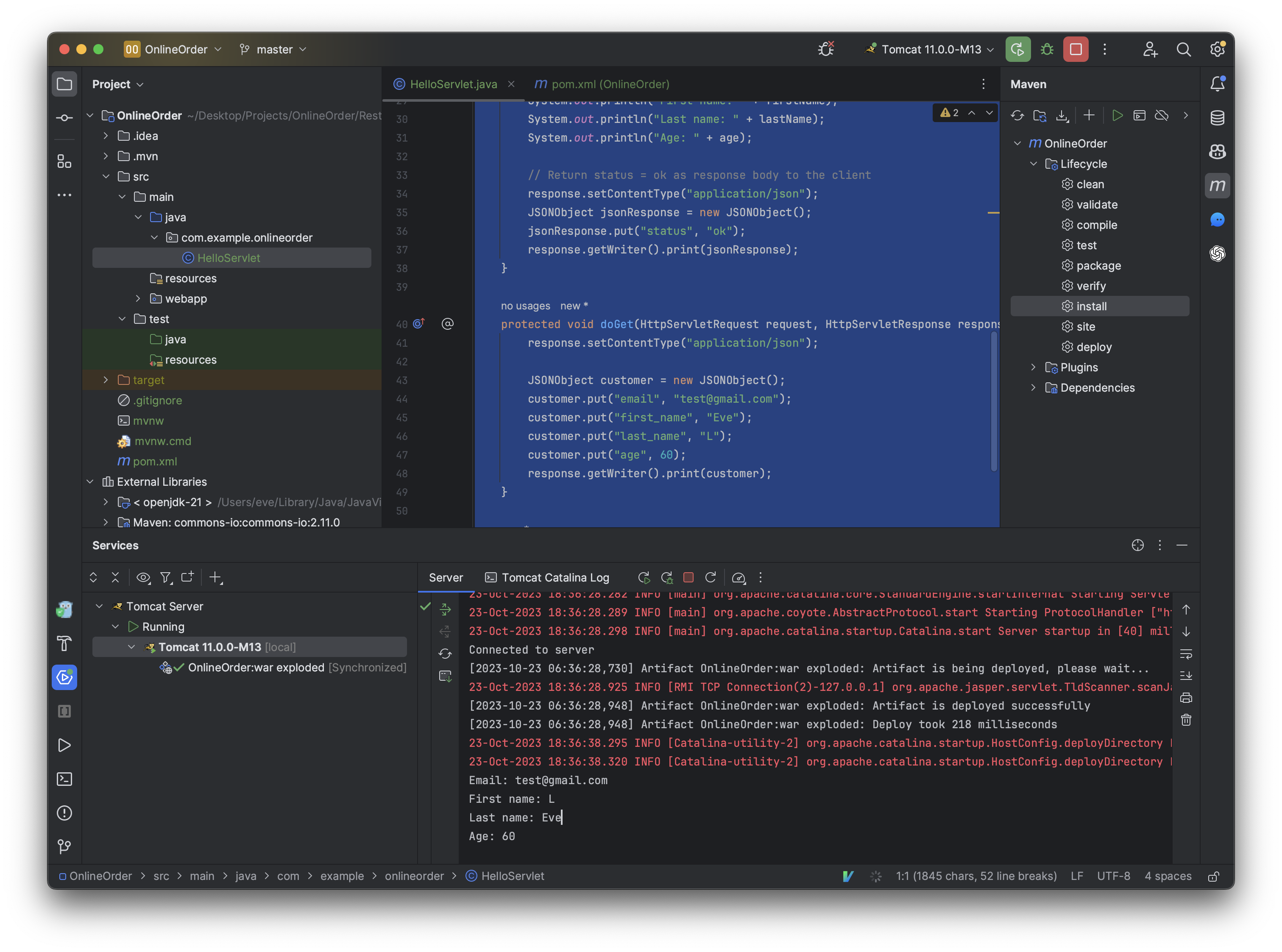Reload all Maven projects

[1017, 115]
